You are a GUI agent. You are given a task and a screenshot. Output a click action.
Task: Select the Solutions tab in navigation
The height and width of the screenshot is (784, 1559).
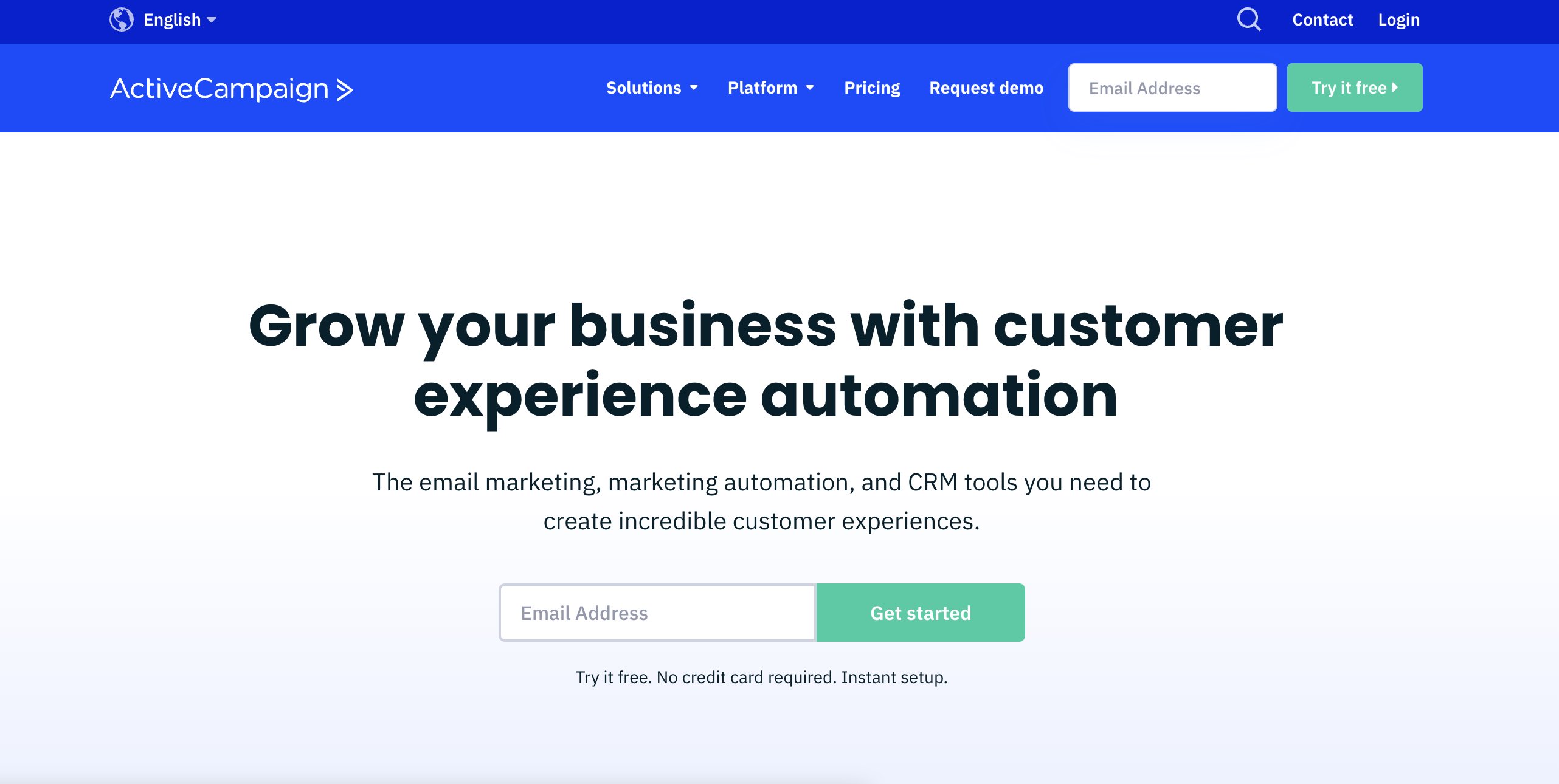652,87
